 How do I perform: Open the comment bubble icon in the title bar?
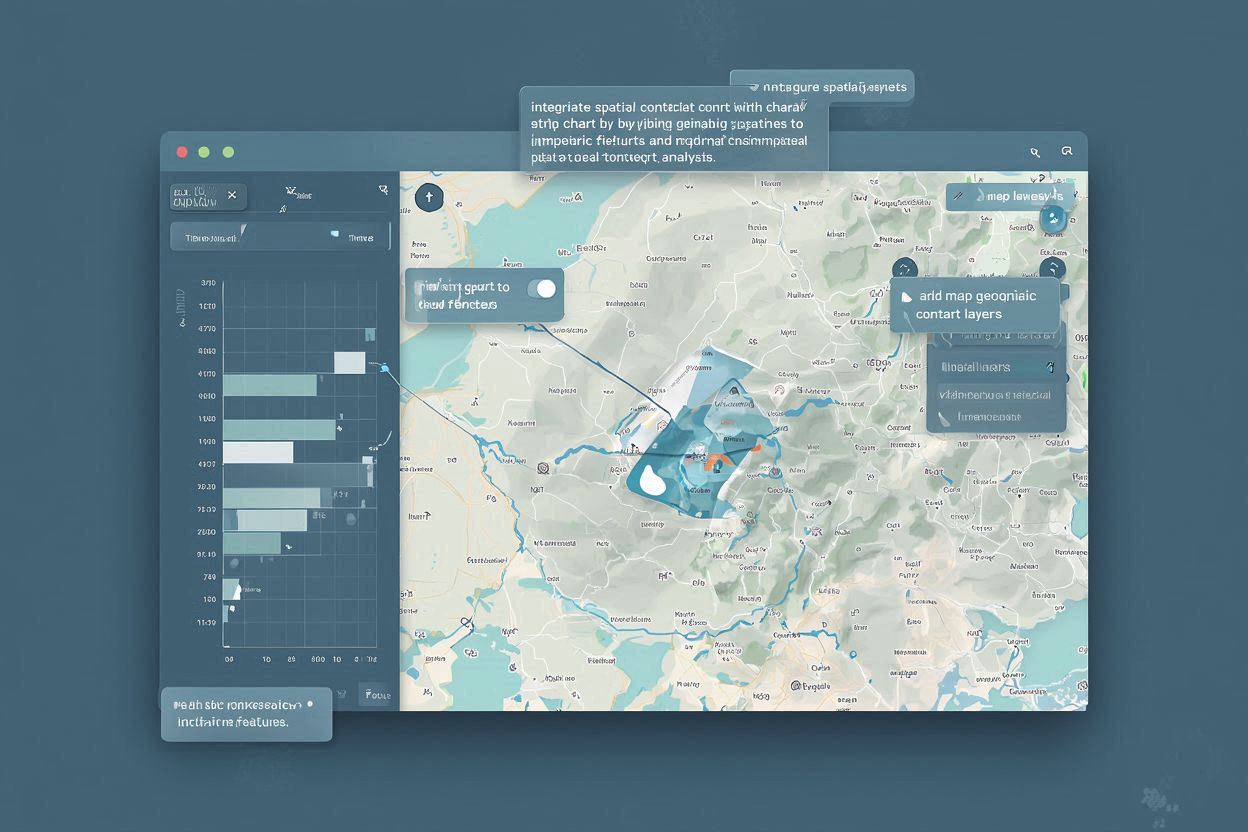coord(1067,149)
